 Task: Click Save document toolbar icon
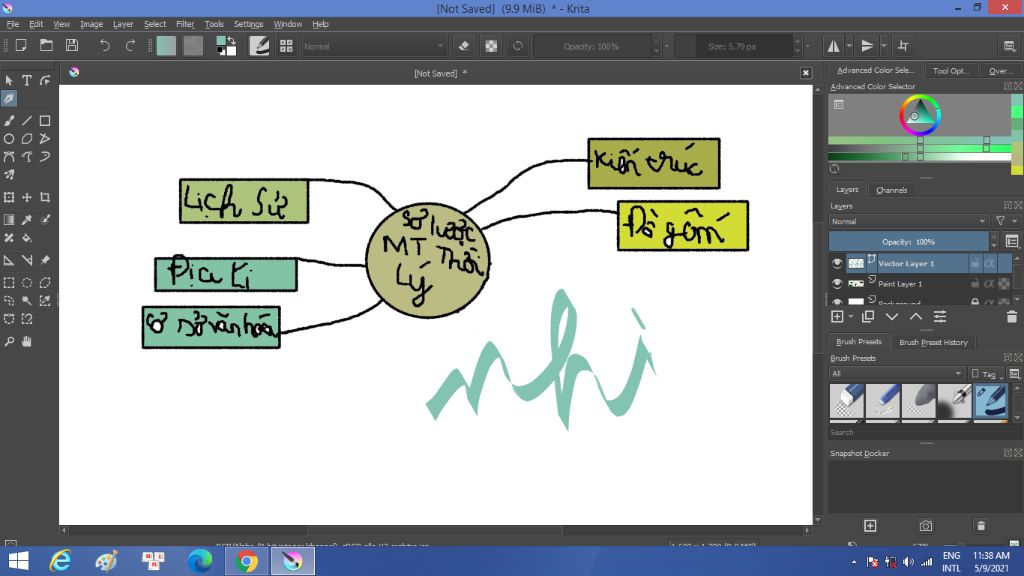(72, 46)
